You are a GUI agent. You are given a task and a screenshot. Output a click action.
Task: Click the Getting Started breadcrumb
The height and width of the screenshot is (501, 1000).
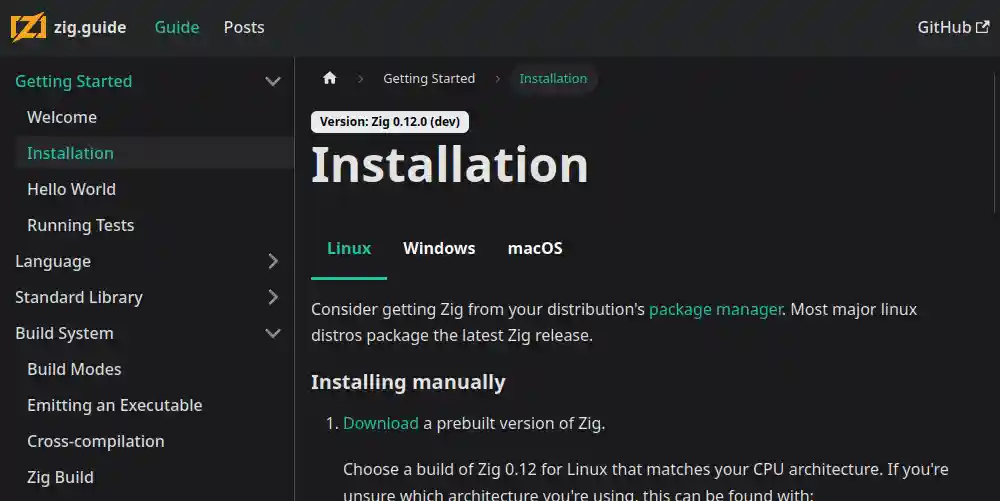coord(429,79)
